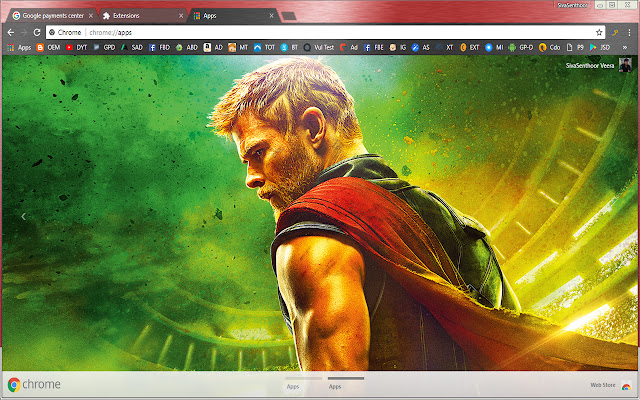The height and width of the screenshot is (400, 640).
Task: Open the P9 page bookmark
Action: pos(575,47)
